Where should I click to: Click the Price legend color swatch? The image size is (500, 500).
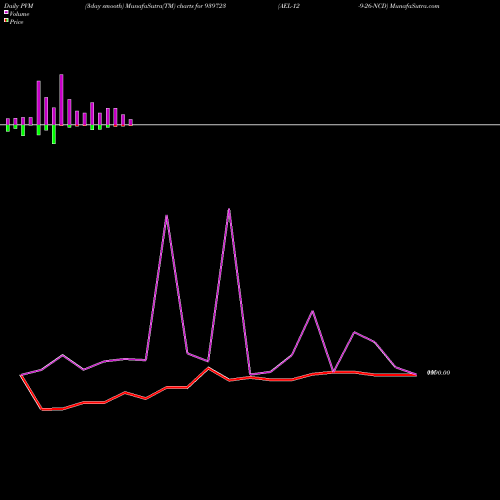point(6,20)
